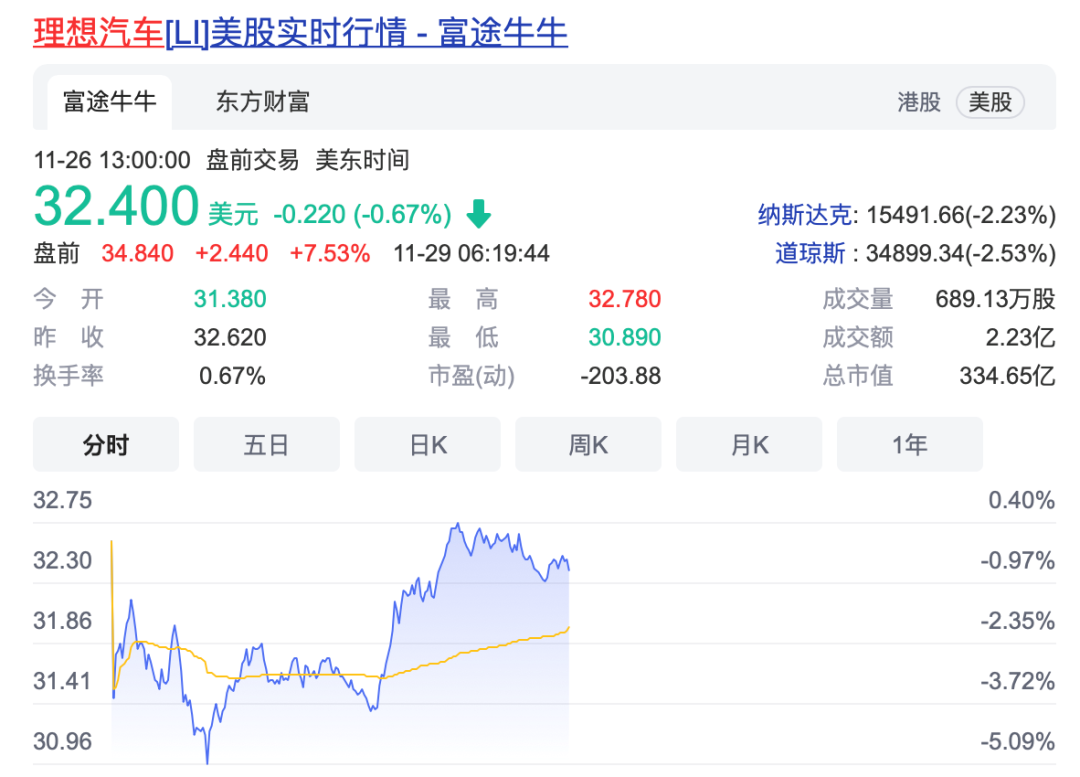Switch to the 东方财富 source tab
This screenshot has height=777, width=1080.
262,102
